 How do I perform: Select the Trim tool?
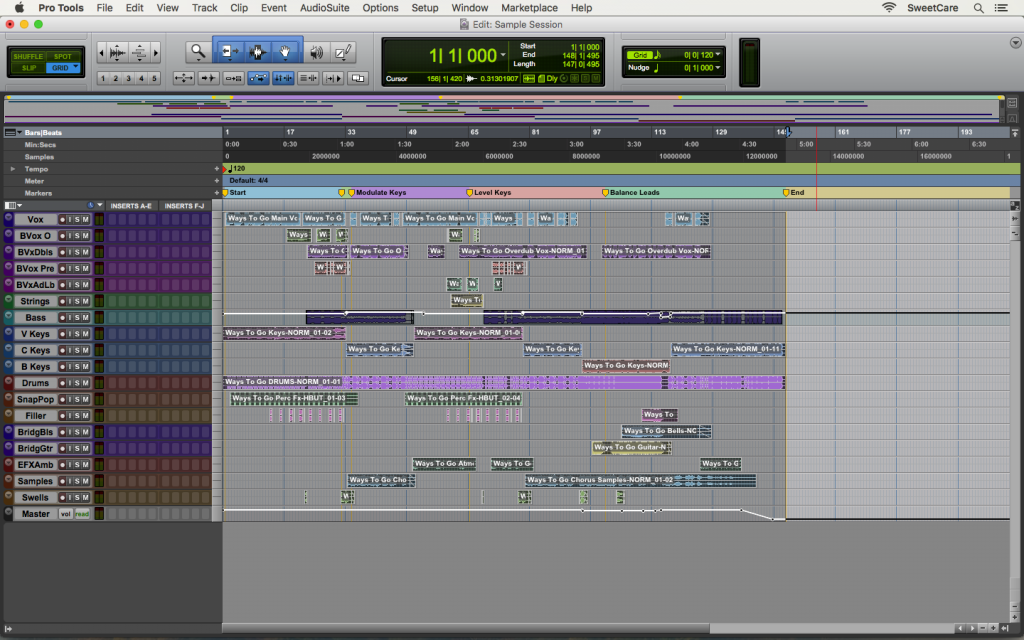point(229,50)
